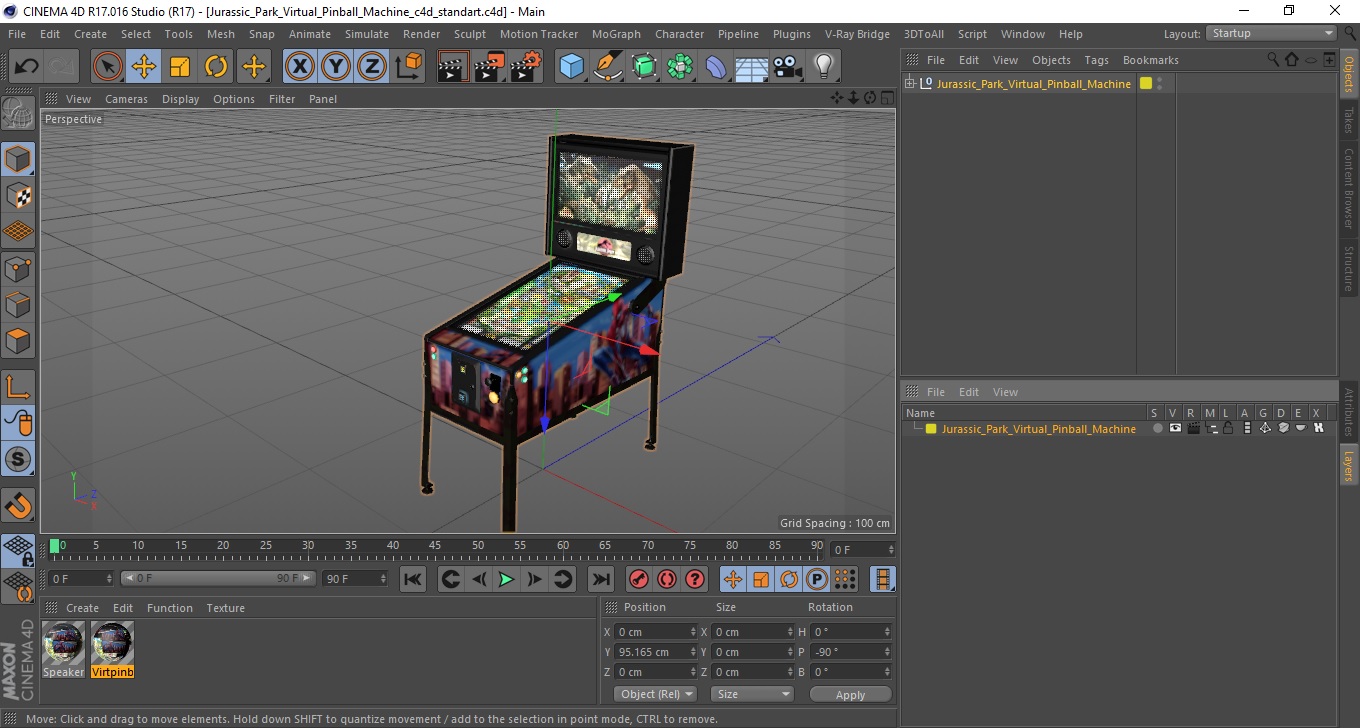Toggle Y axis lock
The height and width of the screenshot is (728, 1360).
(336, 67)
